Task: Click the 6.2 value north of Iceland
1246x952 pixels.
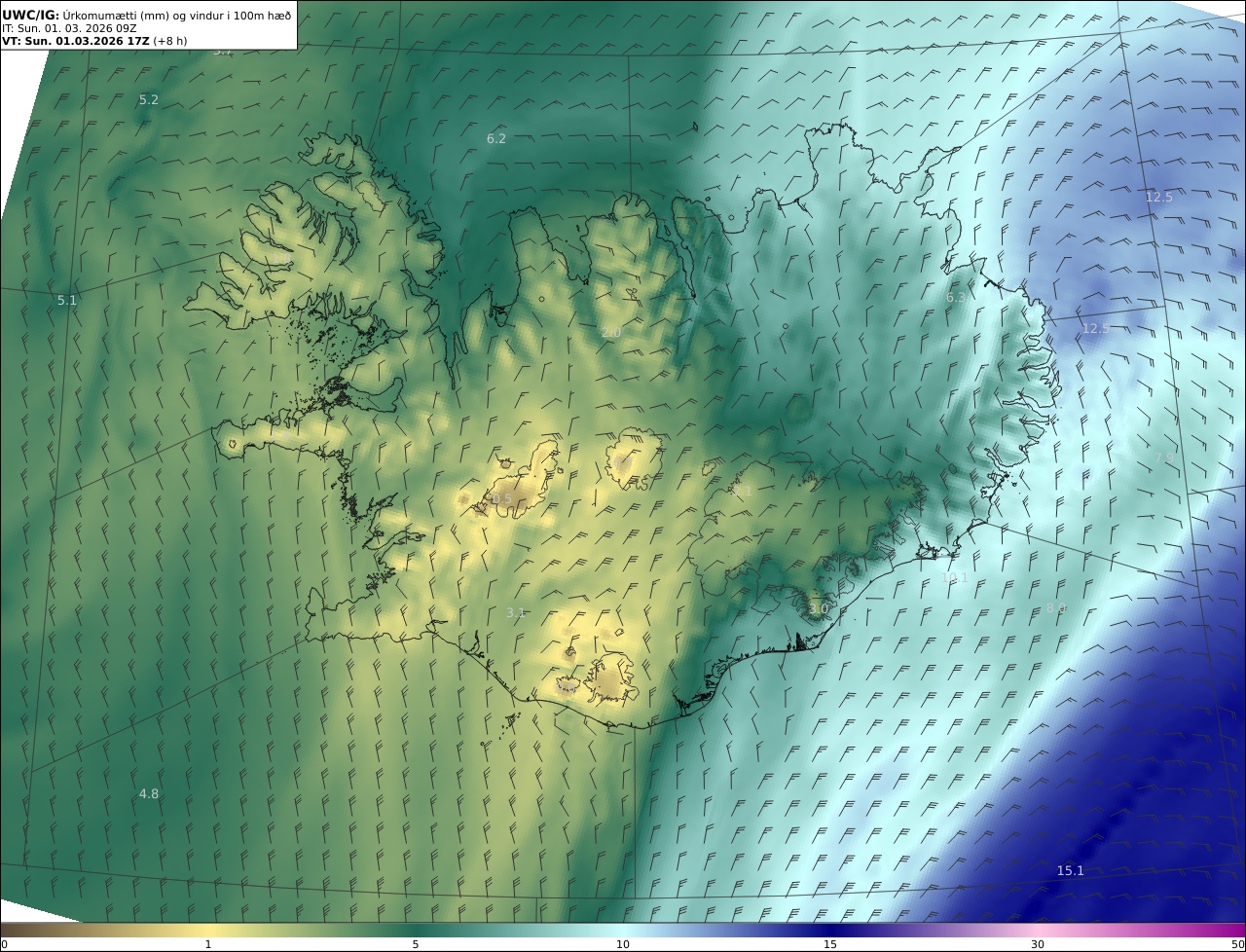Action: (496, 138)
